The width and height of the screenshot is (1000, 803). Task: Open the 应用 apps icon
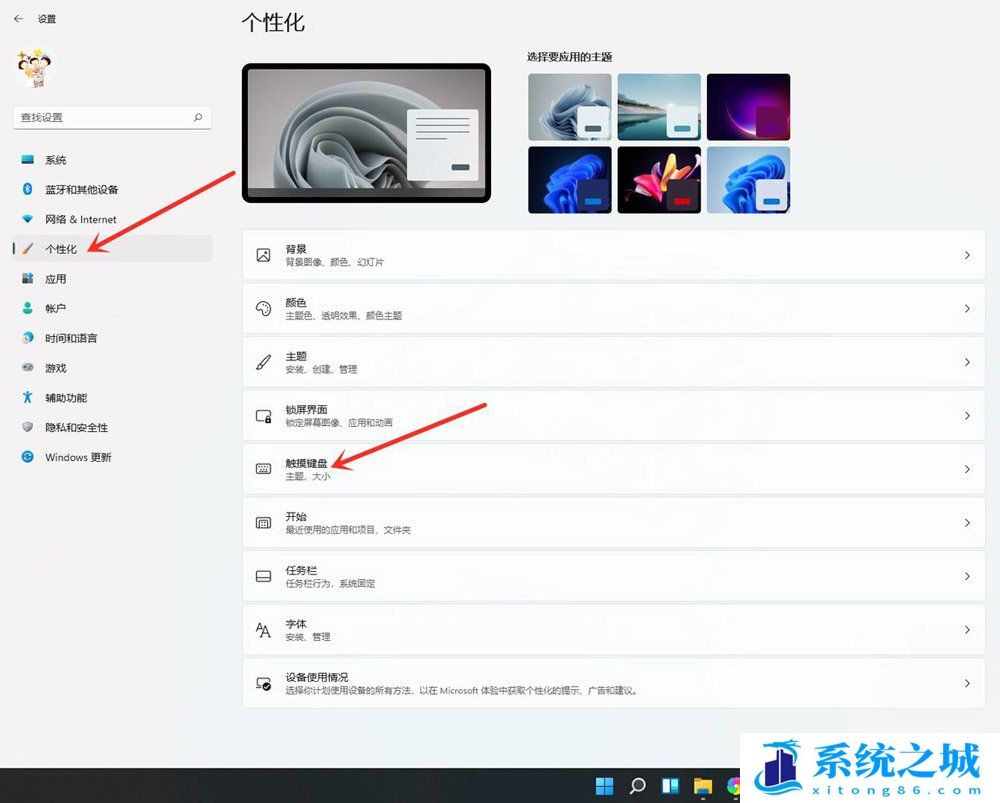coord(27,278)
